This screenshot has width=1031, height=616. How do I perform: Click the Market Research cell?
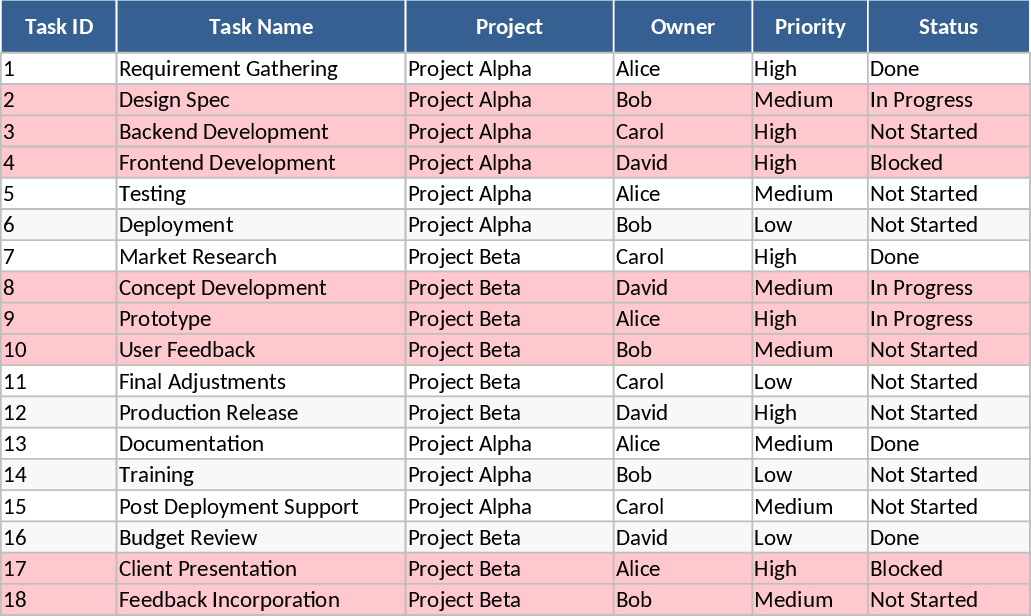click(198, 257)
